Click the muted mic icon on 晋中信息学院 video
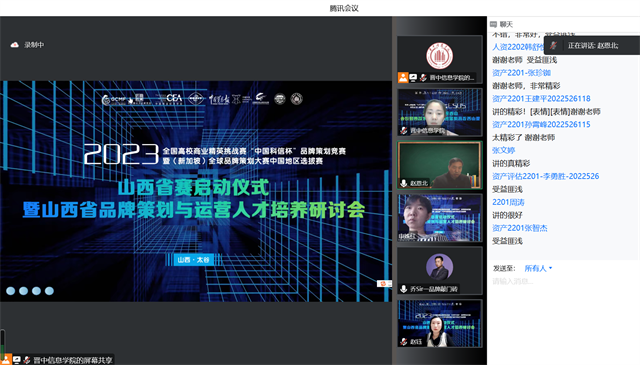This screenshot has height=365, width=640. coord(404,130)
